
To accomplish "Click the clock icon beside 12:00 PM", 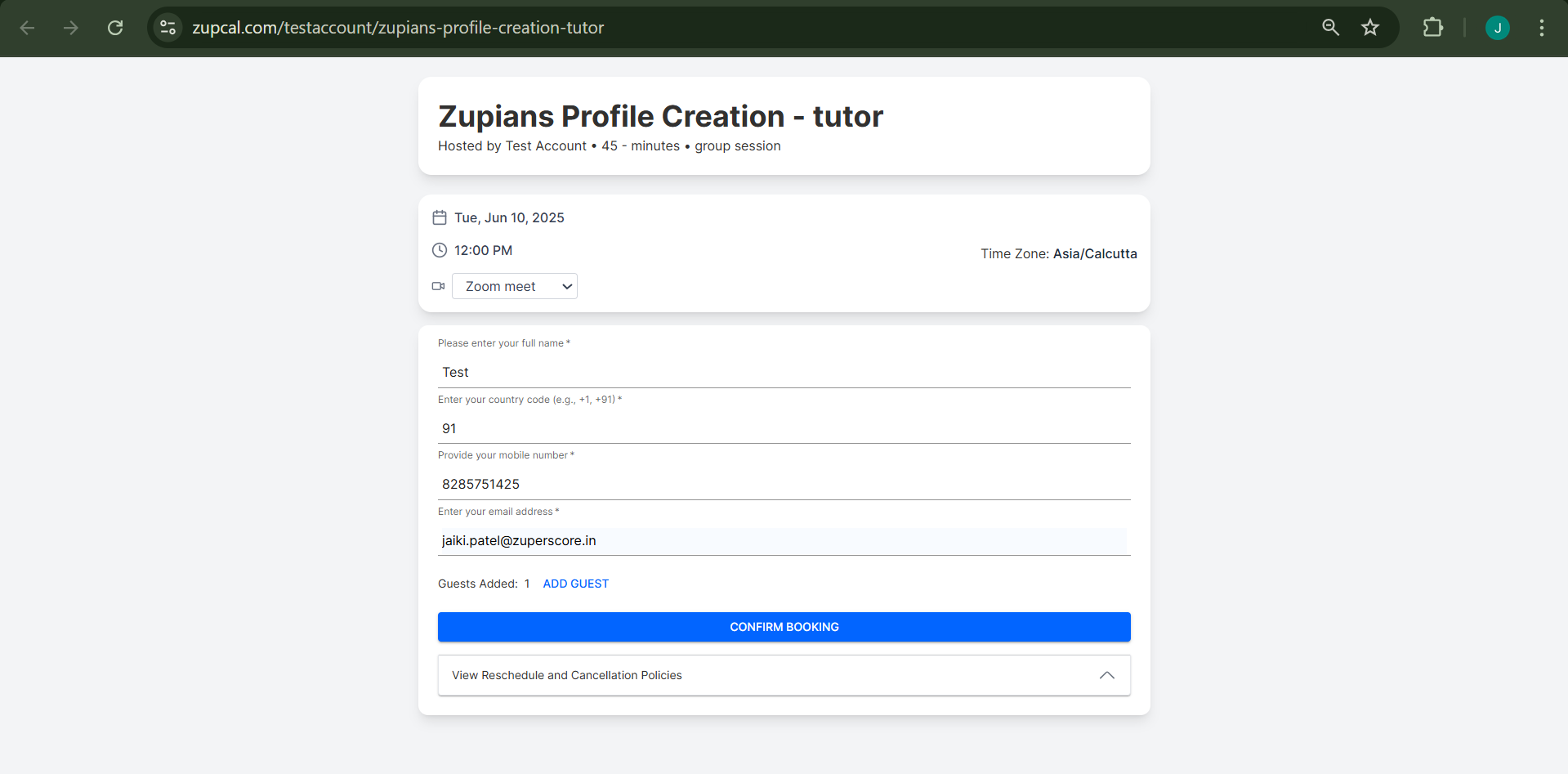I will click(x=440, y=250).
